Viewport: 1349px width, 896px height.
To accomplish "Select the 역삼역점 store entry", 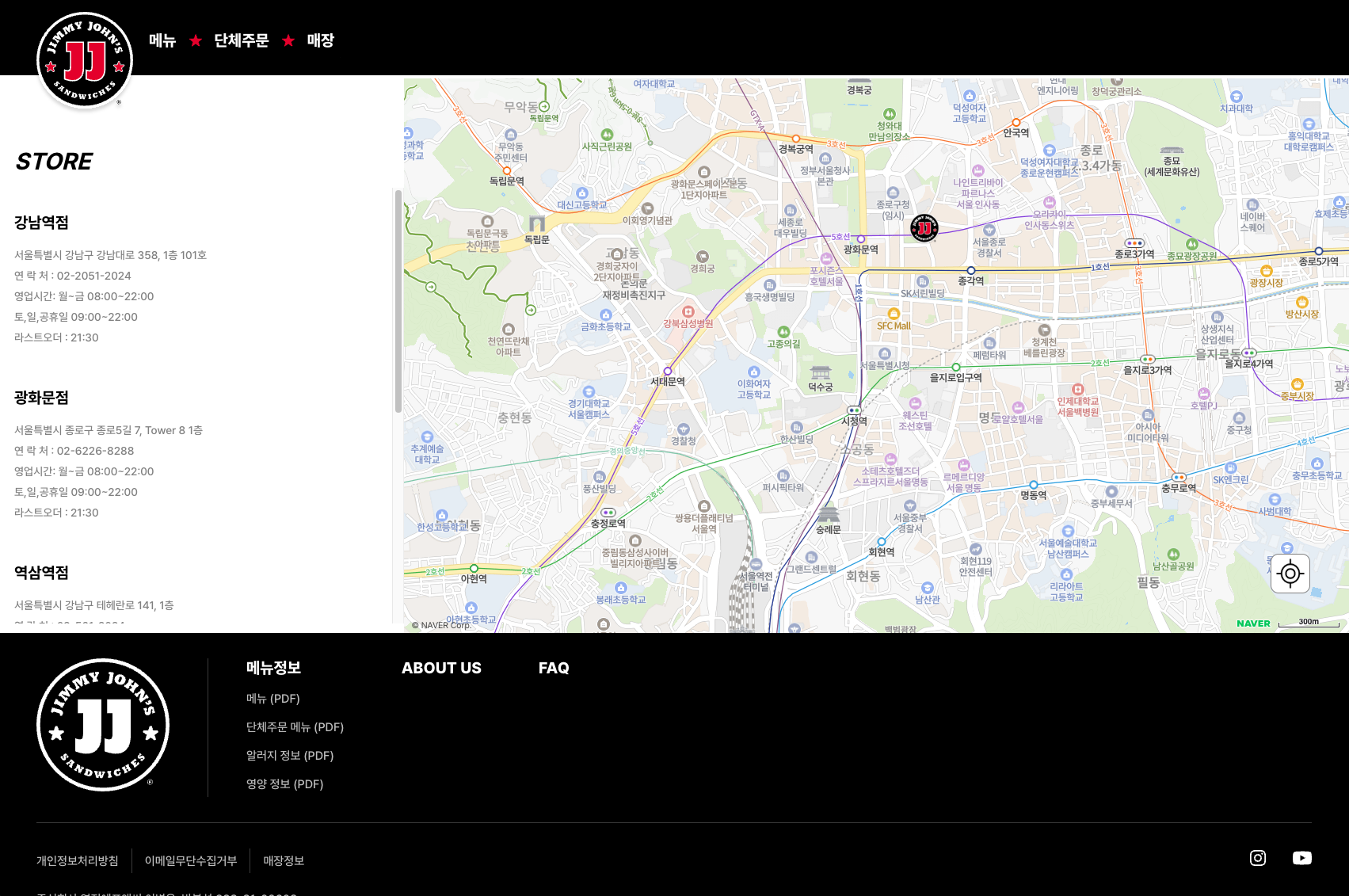I will point(41,573).
